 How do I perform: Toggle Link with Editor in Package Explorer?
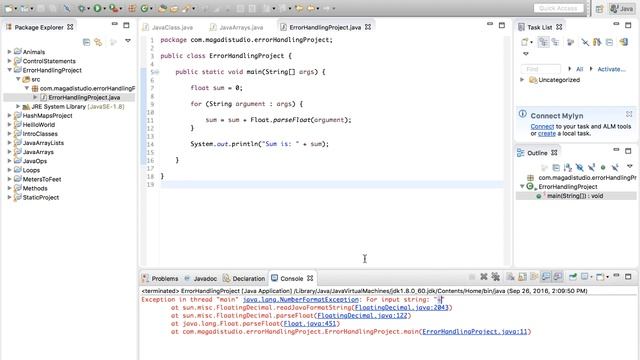(x=98, y=42)
